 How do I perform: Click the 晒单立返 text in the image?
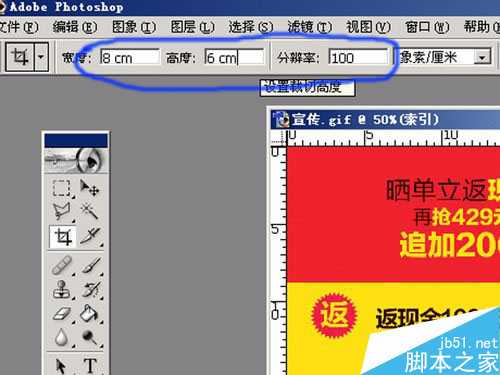pyautogui.click(x=437, y=191)
